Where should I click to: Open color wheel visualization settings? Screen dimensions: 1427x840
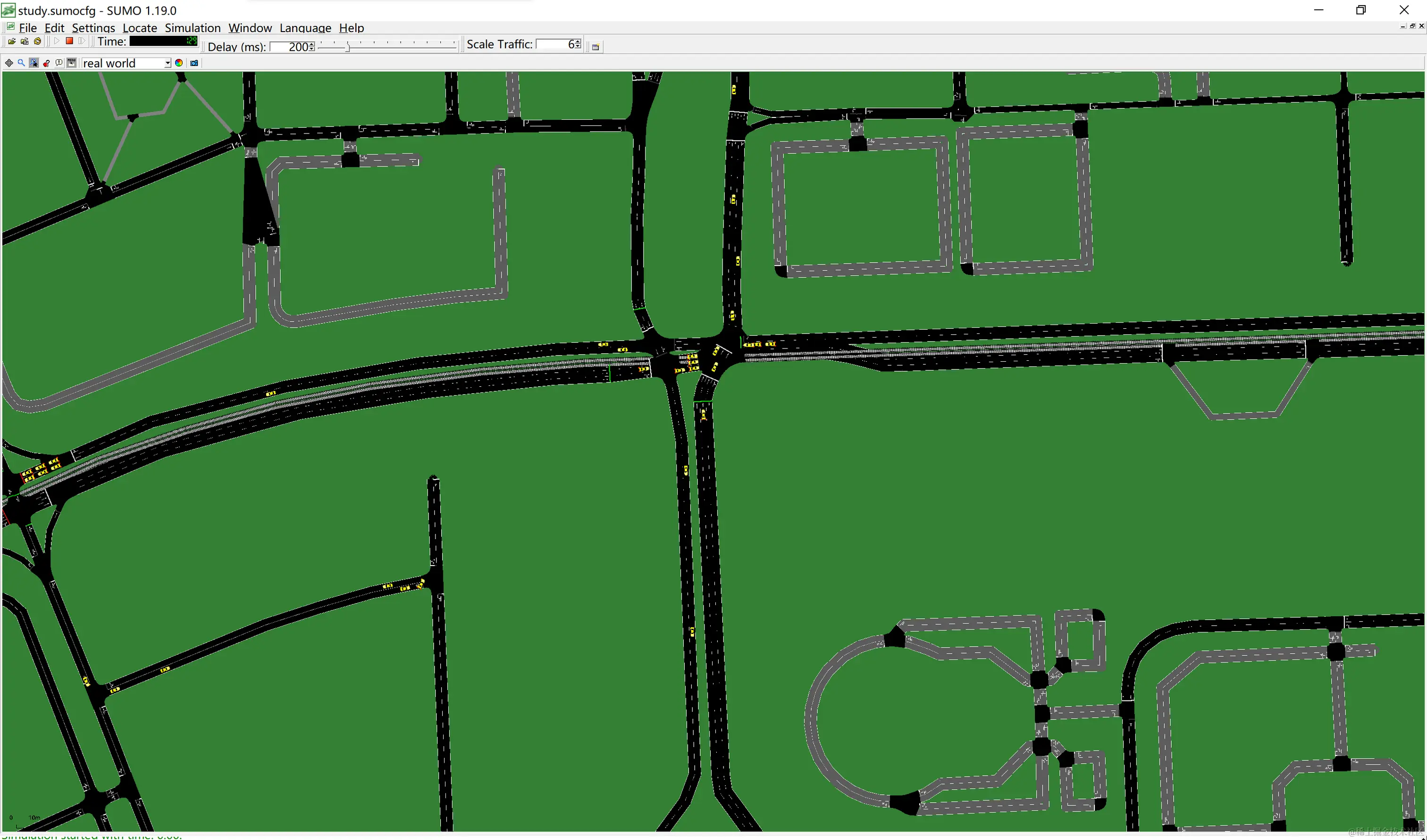[x=179, y=63]
